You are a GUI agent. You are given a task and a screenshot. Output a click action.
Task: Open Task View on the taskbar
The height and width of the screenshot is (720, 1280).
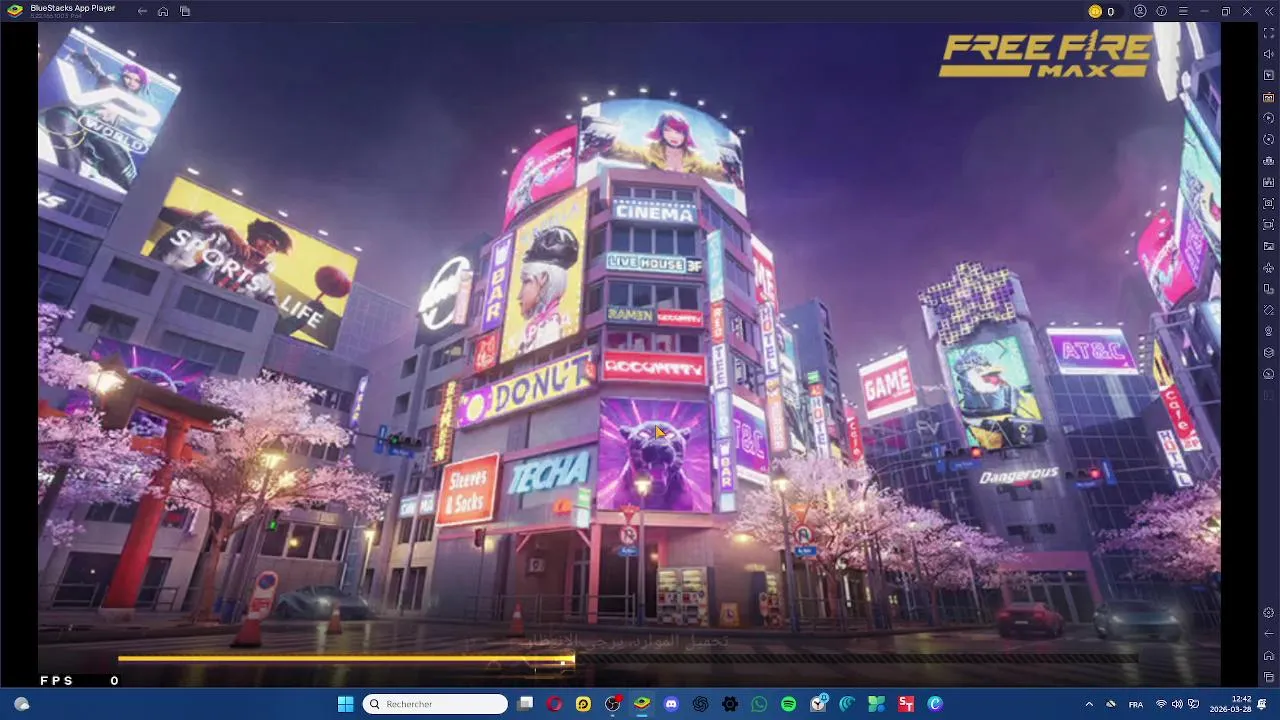[x=525, y=704]
